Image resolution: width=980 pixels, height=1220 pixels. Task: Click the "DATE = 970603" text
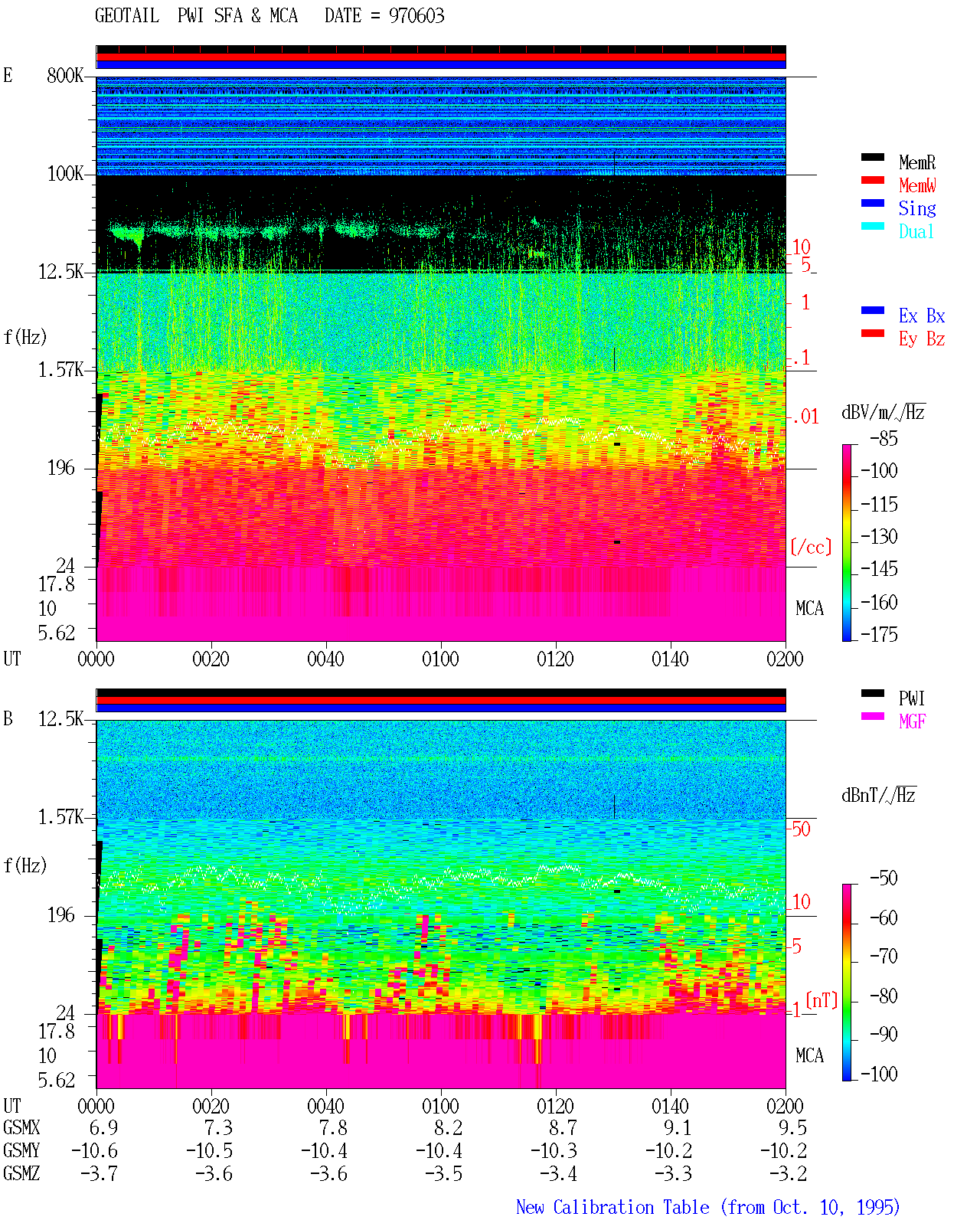point(384,16)
